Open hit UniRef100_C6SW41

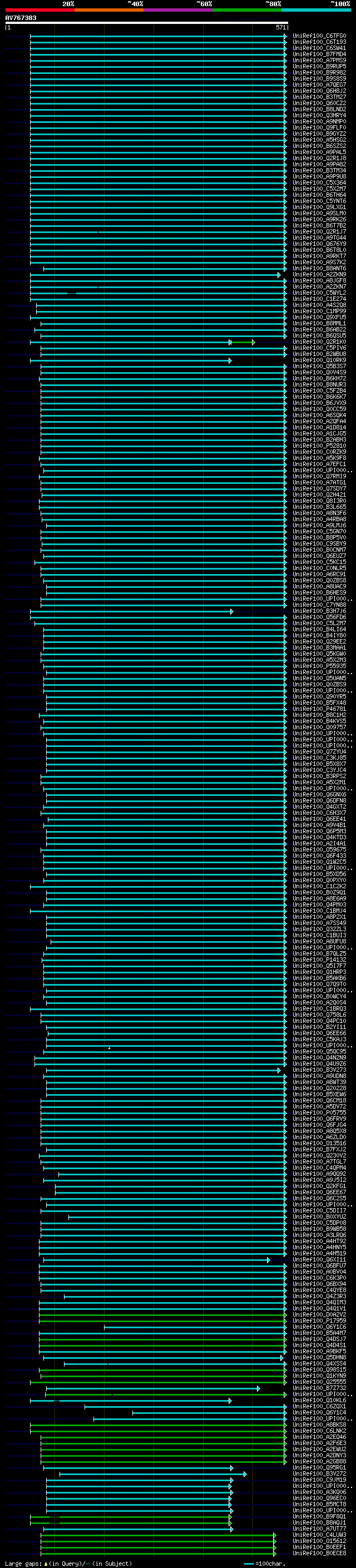[319, 48]
